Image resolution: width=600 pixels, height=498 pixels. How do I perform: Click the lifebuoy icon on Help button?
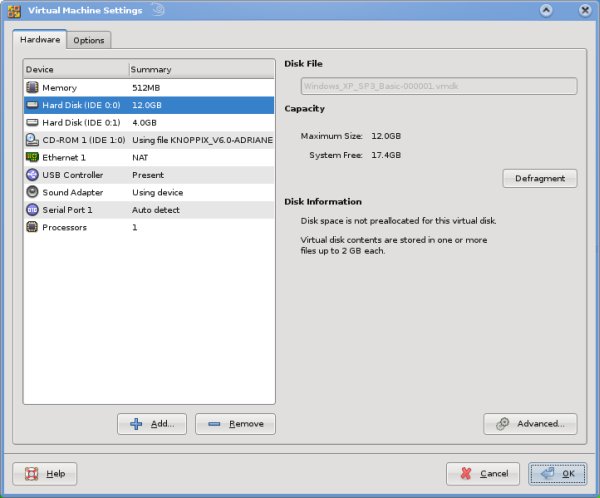[31, 474]
